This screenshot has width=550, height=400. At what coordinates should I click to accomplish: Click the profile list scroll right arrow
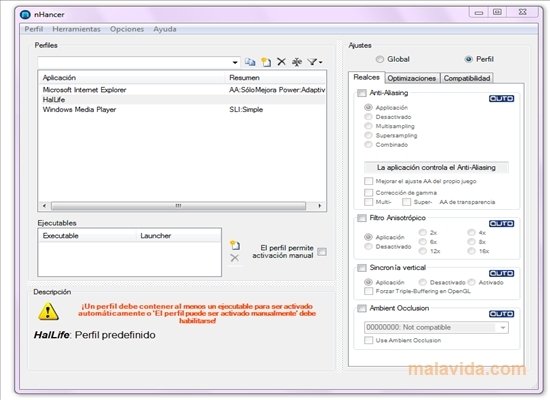[x=320, y=206]
